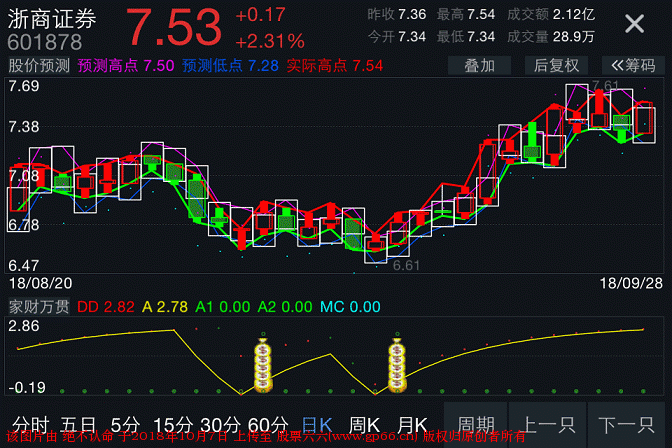Click the 7.61 high price marker
The width and height of the screenshot is (672, 448).
605,85
